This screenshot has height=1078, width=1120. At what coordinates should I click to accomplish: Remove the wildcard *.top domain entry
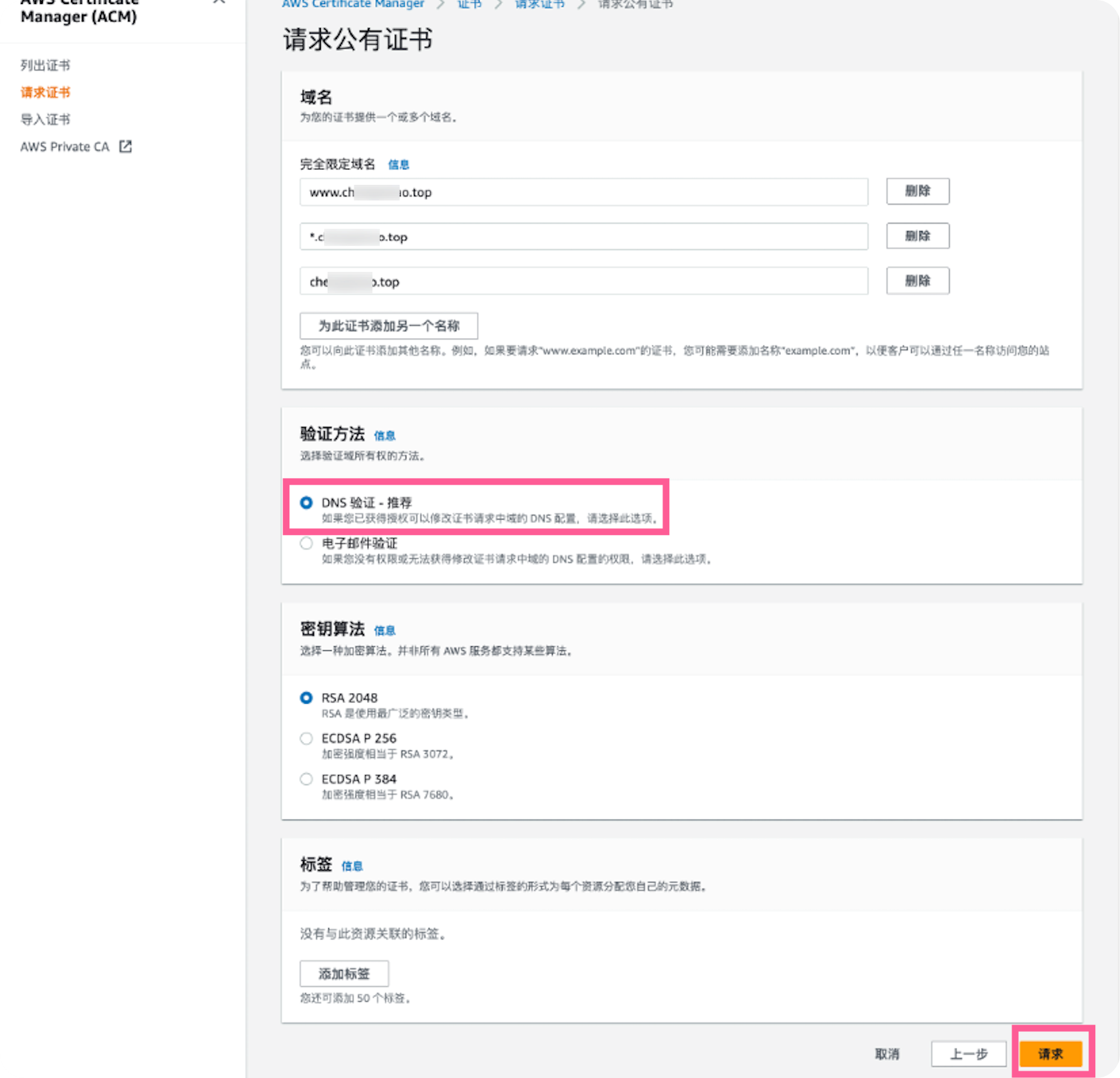point(917,236)
